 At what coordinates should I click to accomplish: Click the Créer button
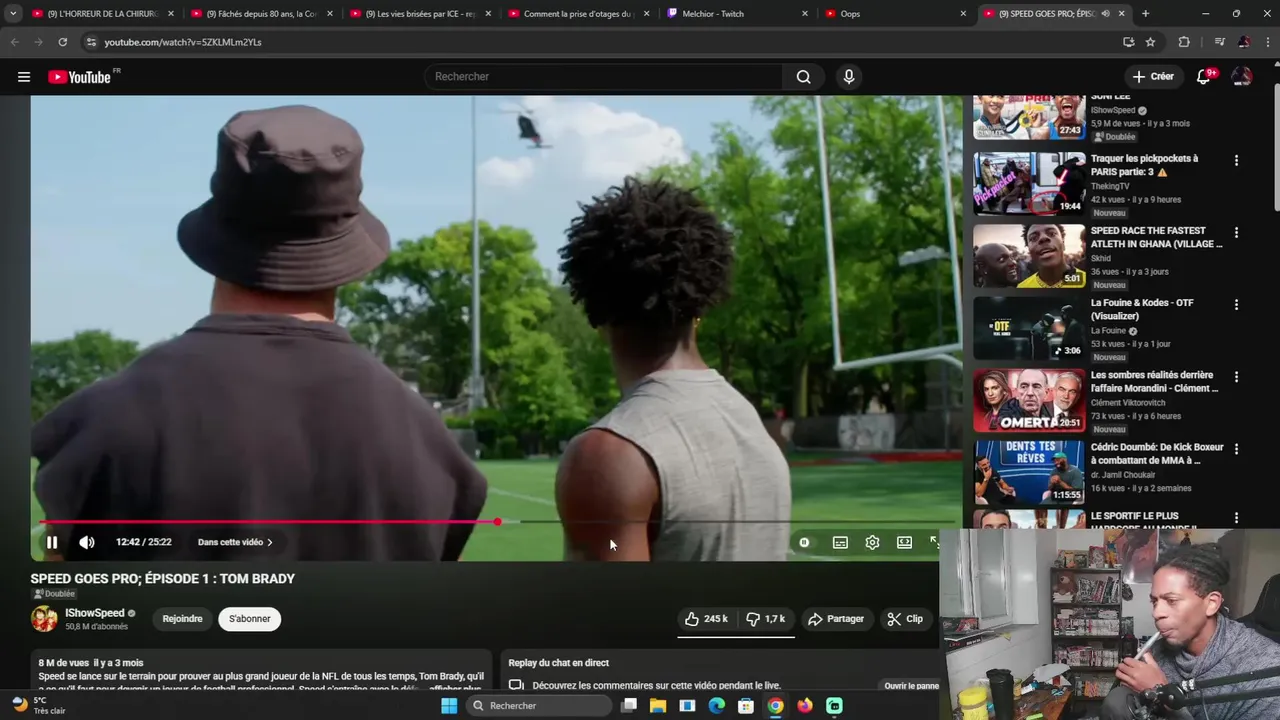click(x=1153, y=77)
